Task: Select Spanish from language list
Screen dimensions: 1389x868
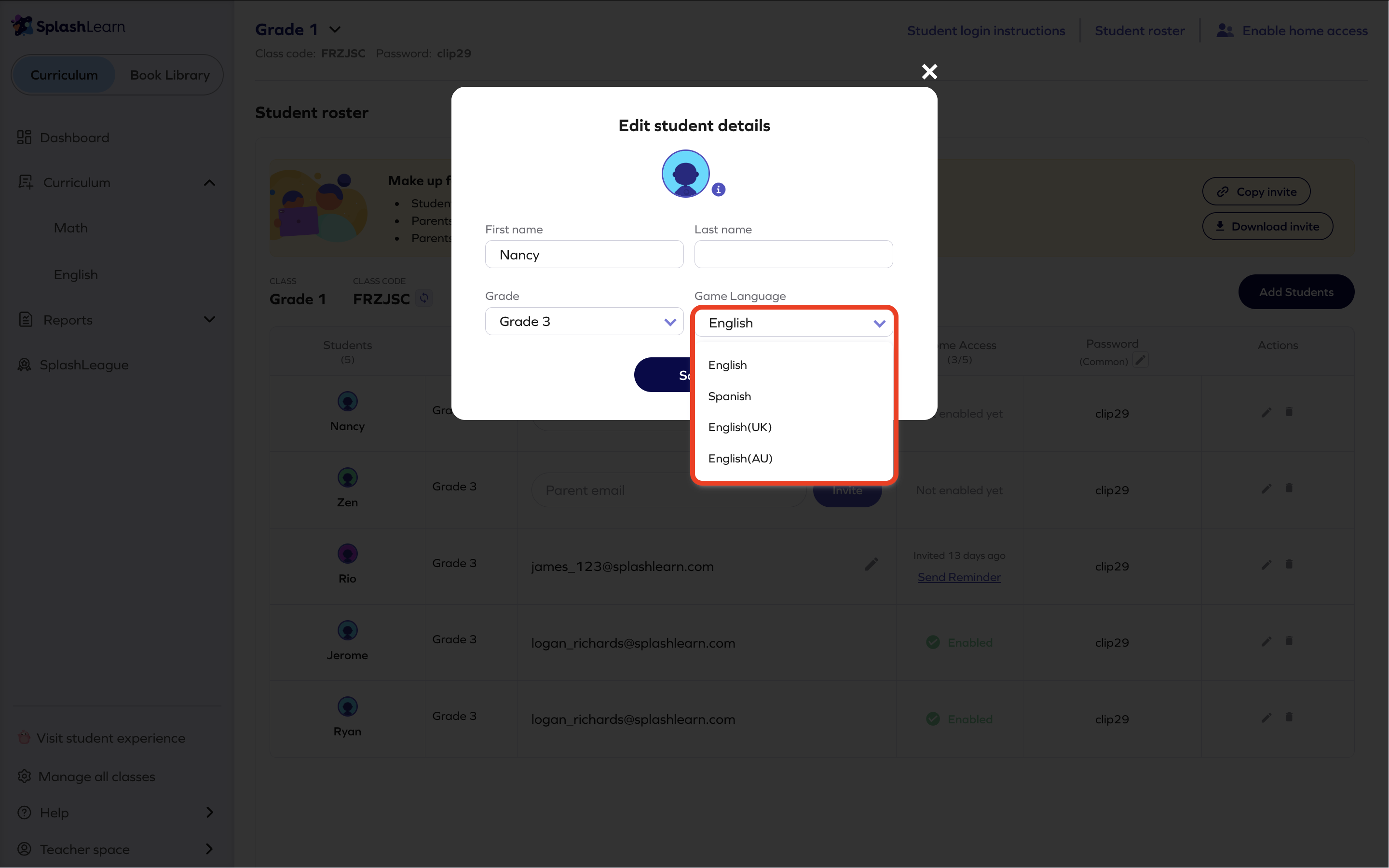Action: tap(730, 396)
